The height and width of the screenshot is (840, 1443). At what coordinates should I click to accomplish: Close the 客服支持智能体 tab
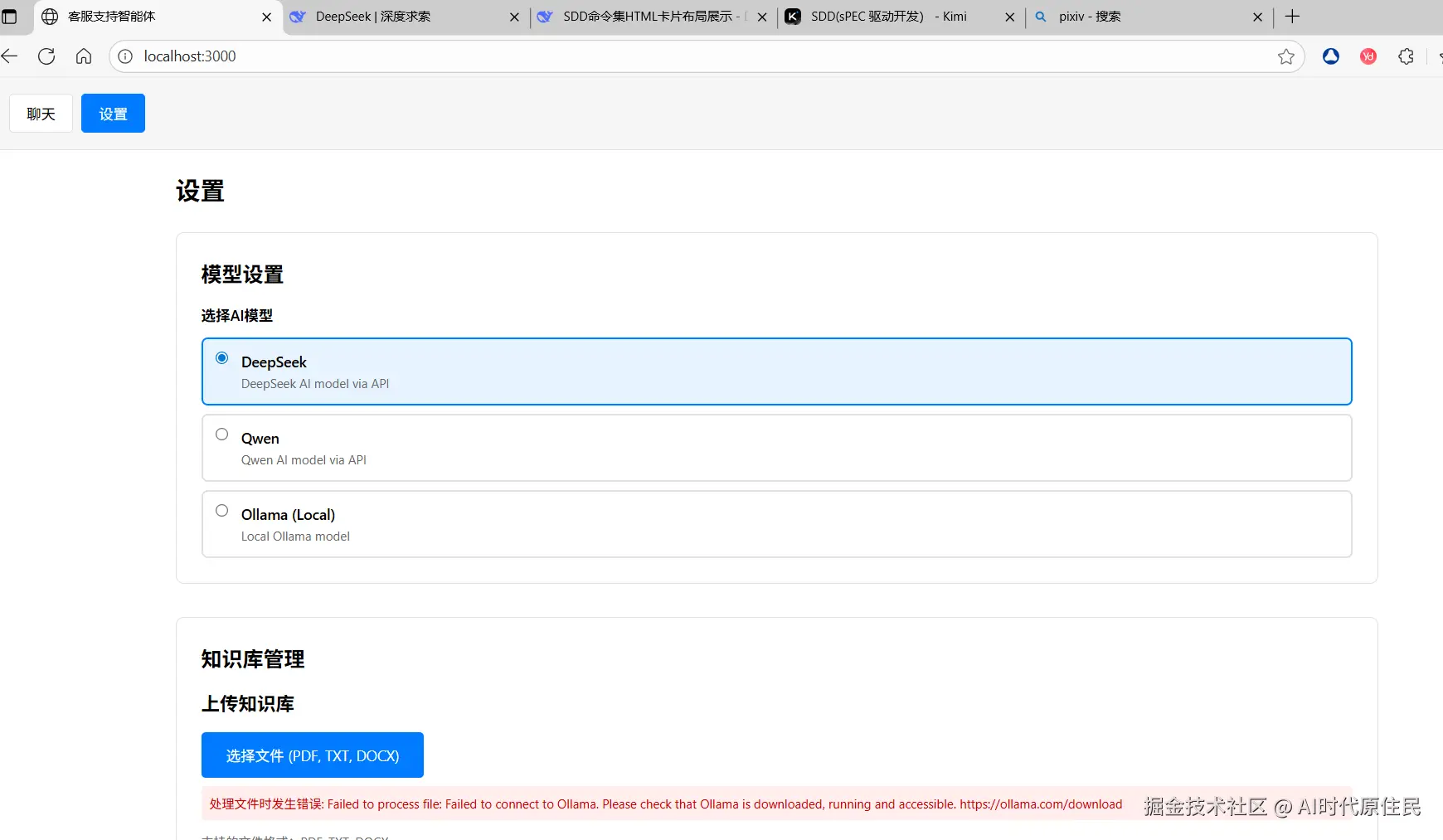point(267,17)
